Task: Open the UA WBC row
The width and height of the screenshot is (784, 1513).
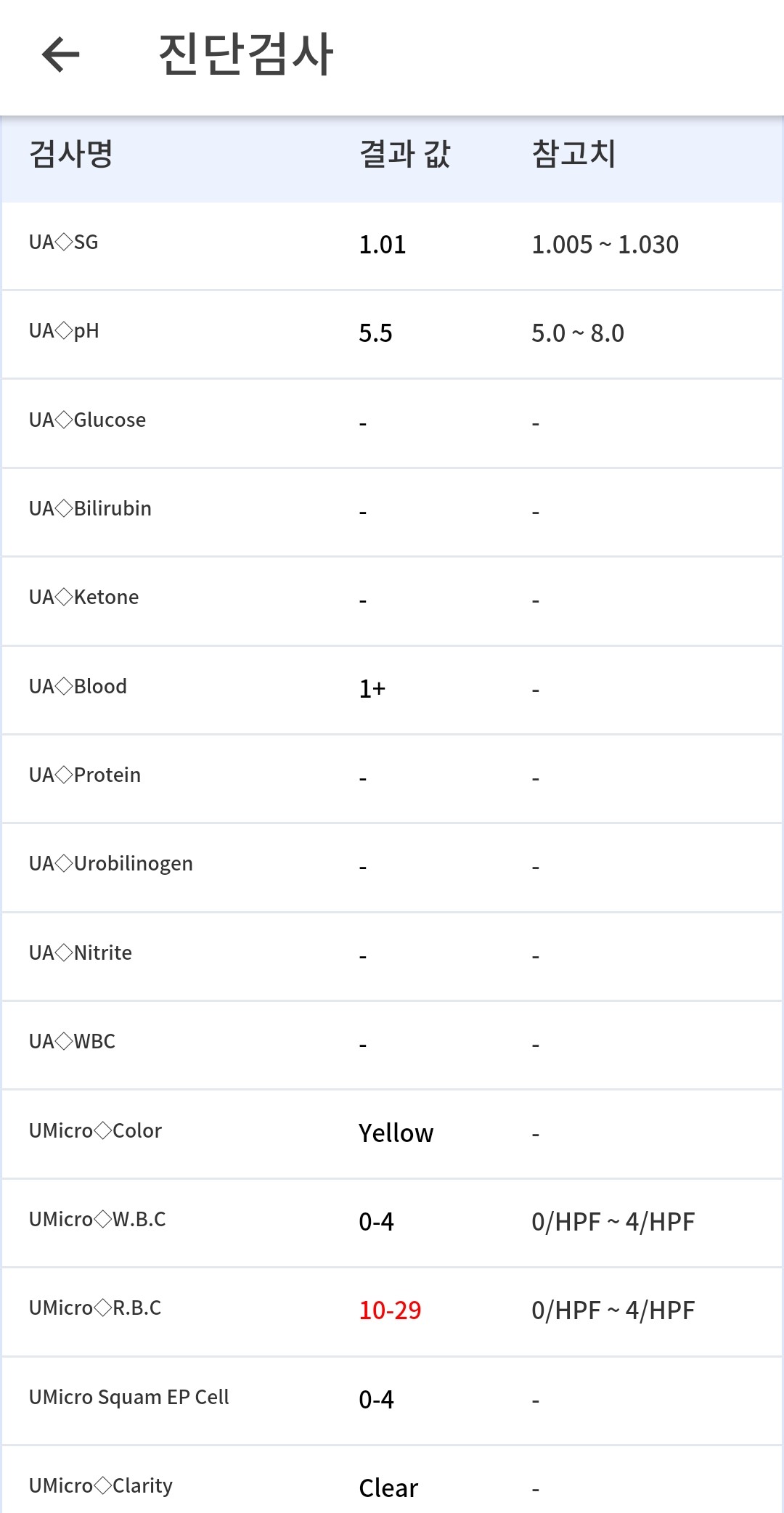Action: click(x=392, y=1045)
